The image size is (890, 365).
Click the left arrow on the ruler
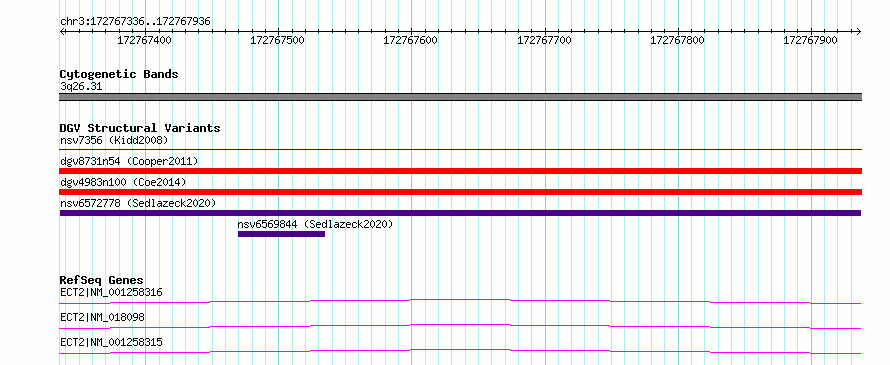[x=62, y=31]
